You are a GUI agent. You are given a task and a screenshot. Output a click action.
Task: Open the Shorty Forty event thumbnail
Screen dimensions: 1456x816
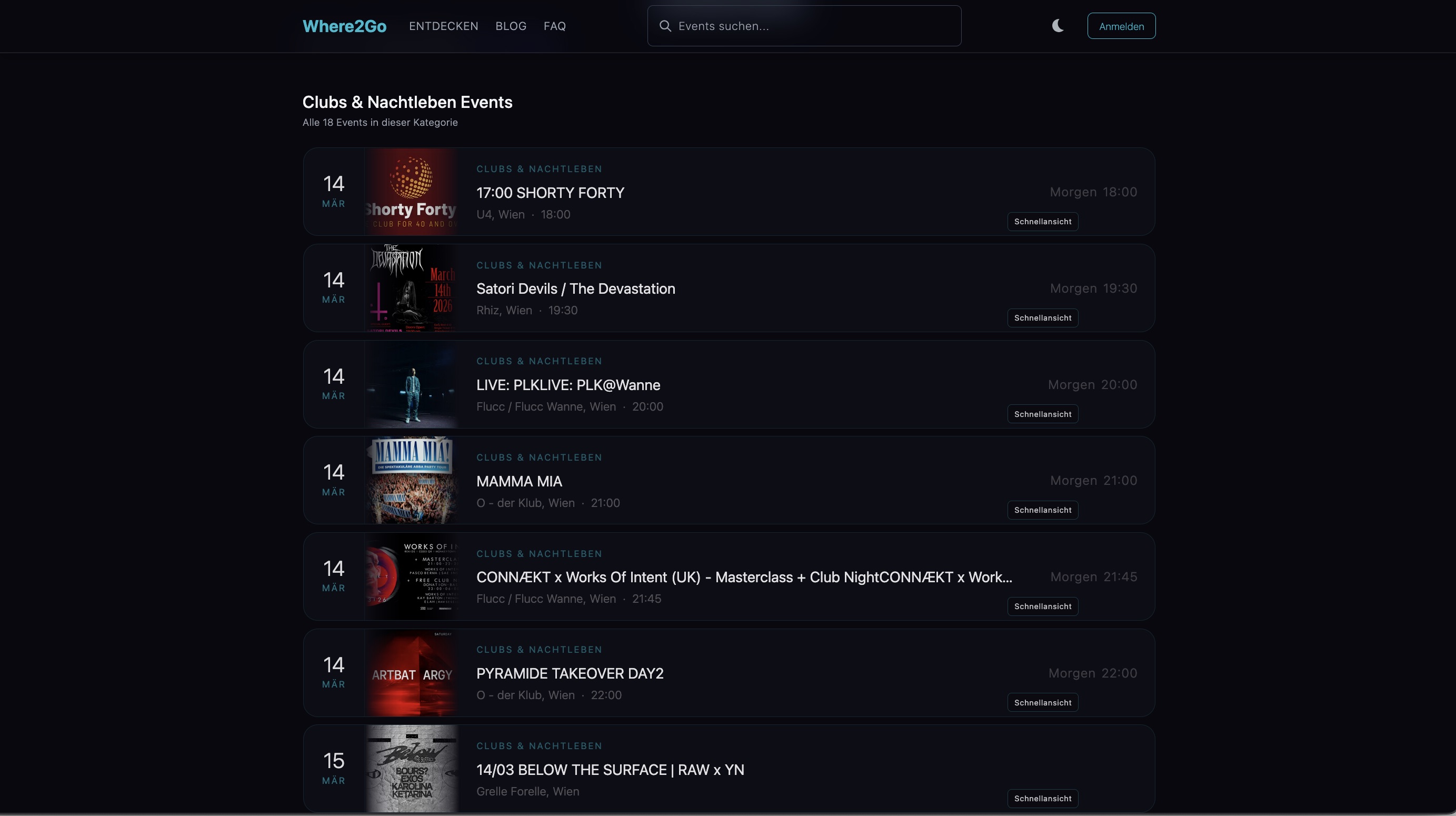411,192
